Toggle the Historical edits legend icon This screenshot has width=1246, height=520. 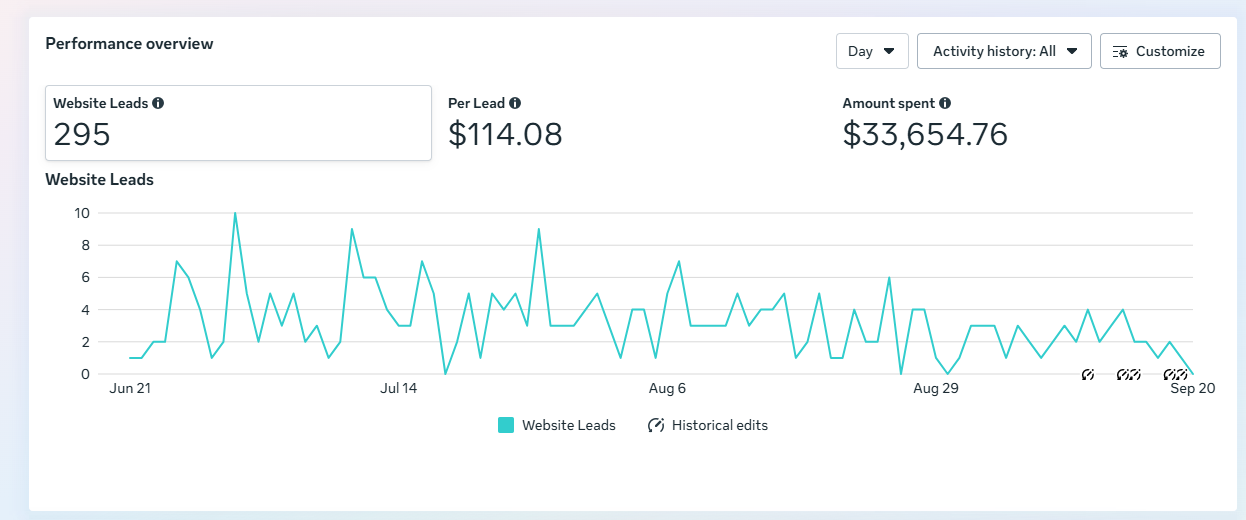[656, 425]
